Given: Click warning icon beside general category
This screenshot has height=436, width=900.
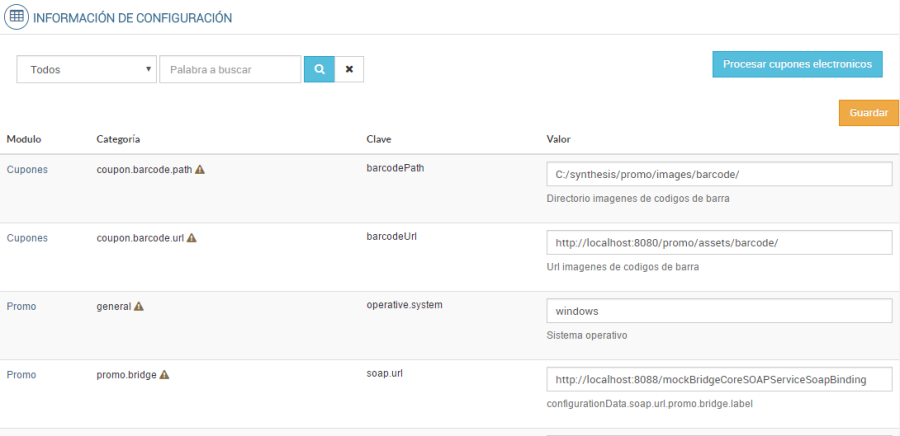Looking at the screenshot, I should [139, 306].
